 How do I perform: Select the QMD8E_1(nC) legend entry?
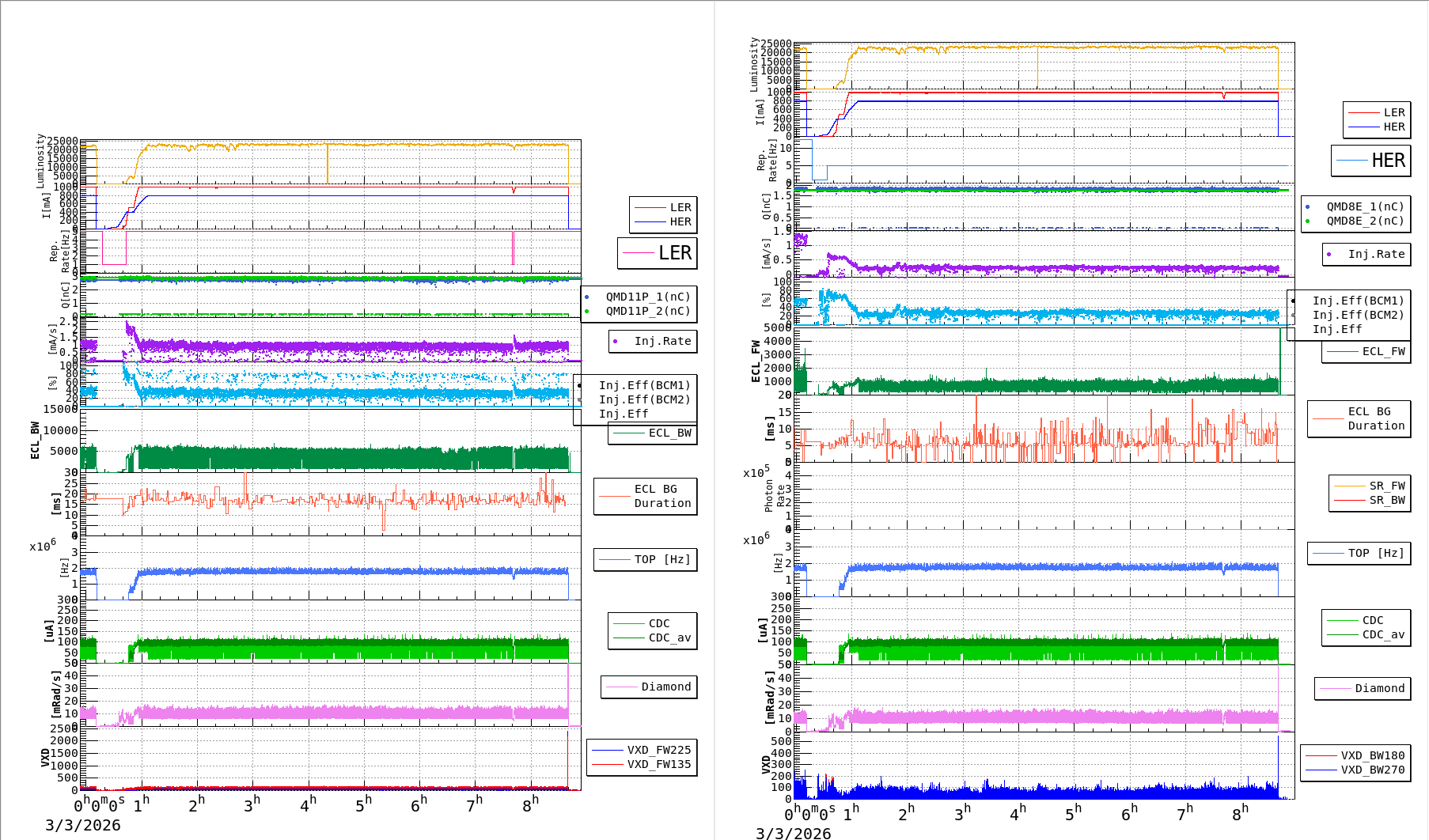[1364, 207]
